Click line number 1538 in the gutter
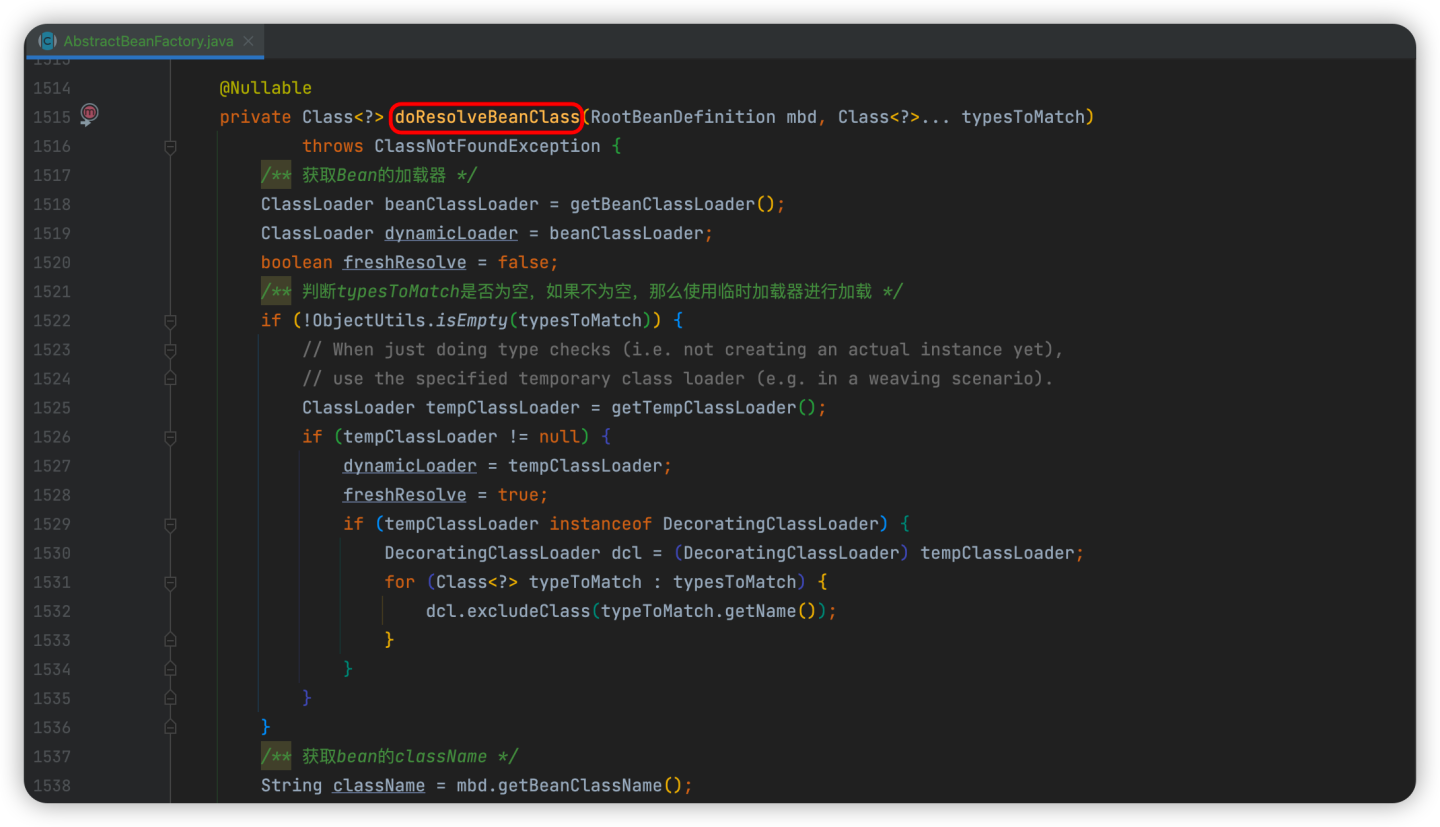Image resolution: width=1440 pixels, height=827 pixels. pos(52,786)
